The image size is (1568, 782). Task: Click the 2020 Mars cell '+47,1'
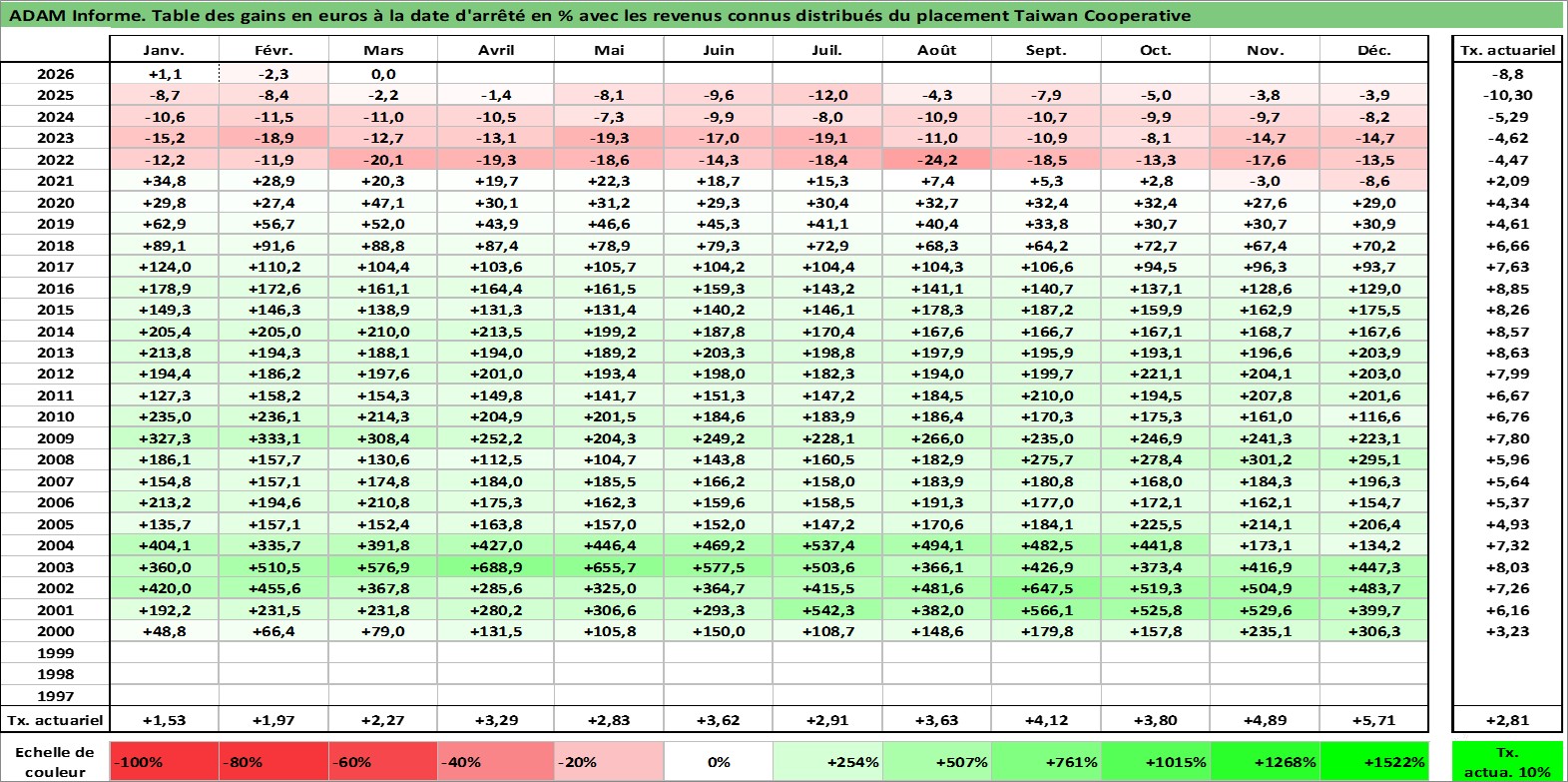click(383, 203)
